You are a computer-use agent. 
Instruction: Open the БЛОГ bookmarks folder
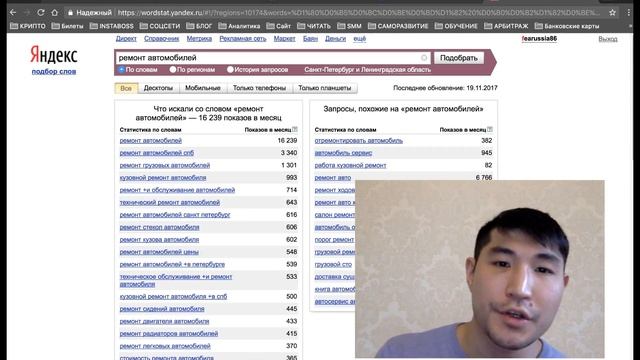coord(199,26)
